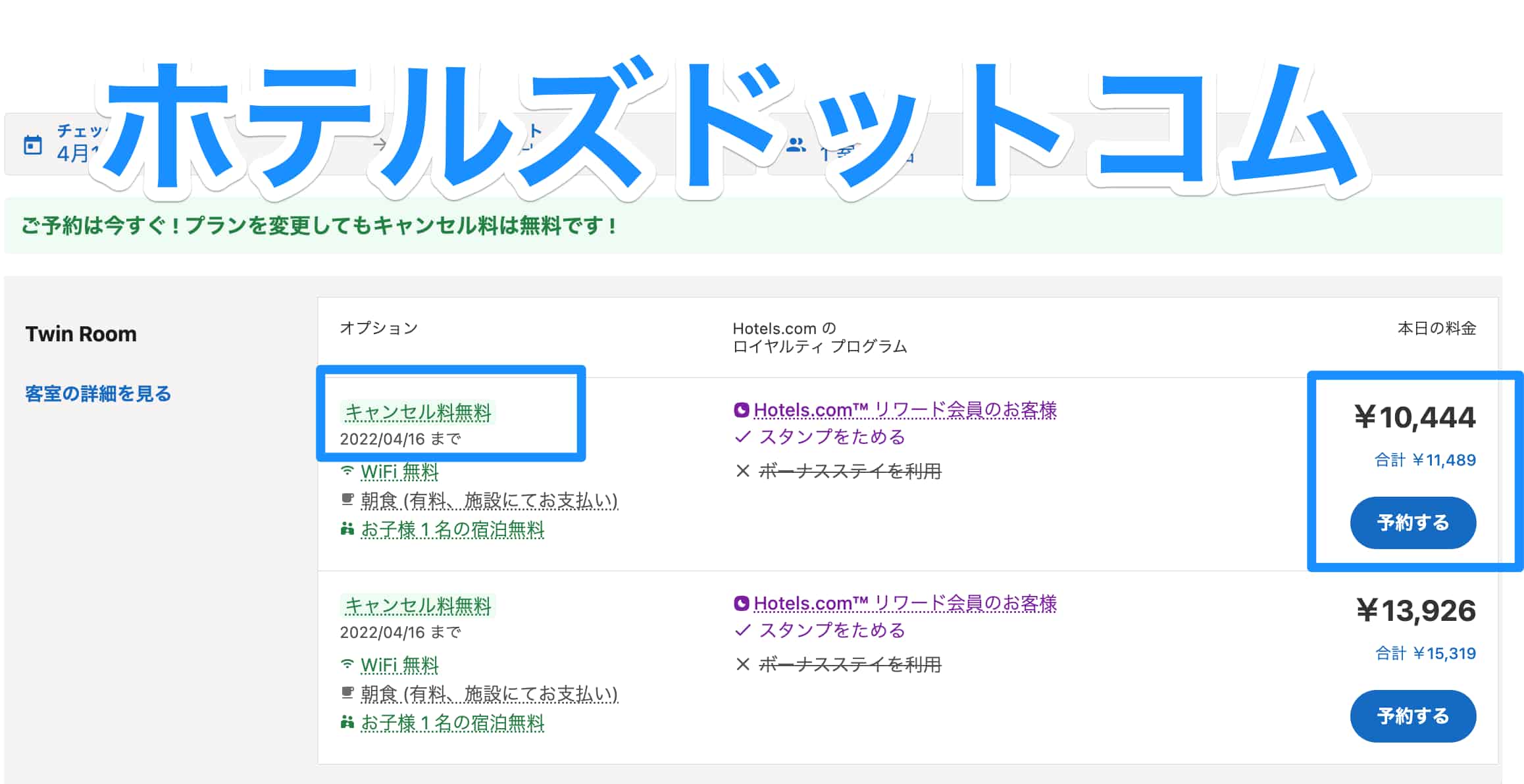
Task: Click Hotels.com ロイヤルティ プログラム column header
Action: click(x=820, y=337)
